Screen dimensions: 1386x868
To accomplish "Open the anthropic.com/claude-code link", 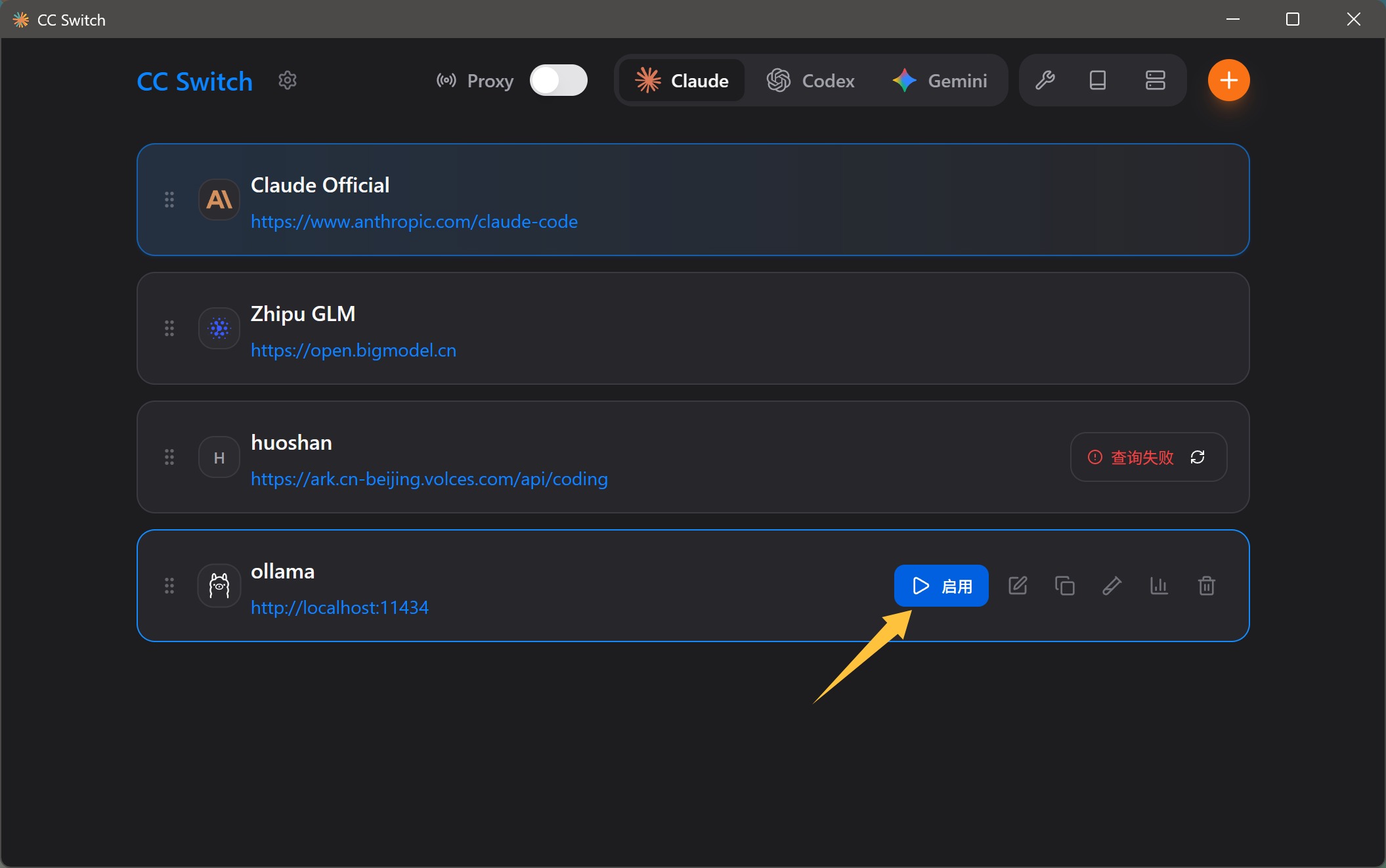I will pos(414,222).
